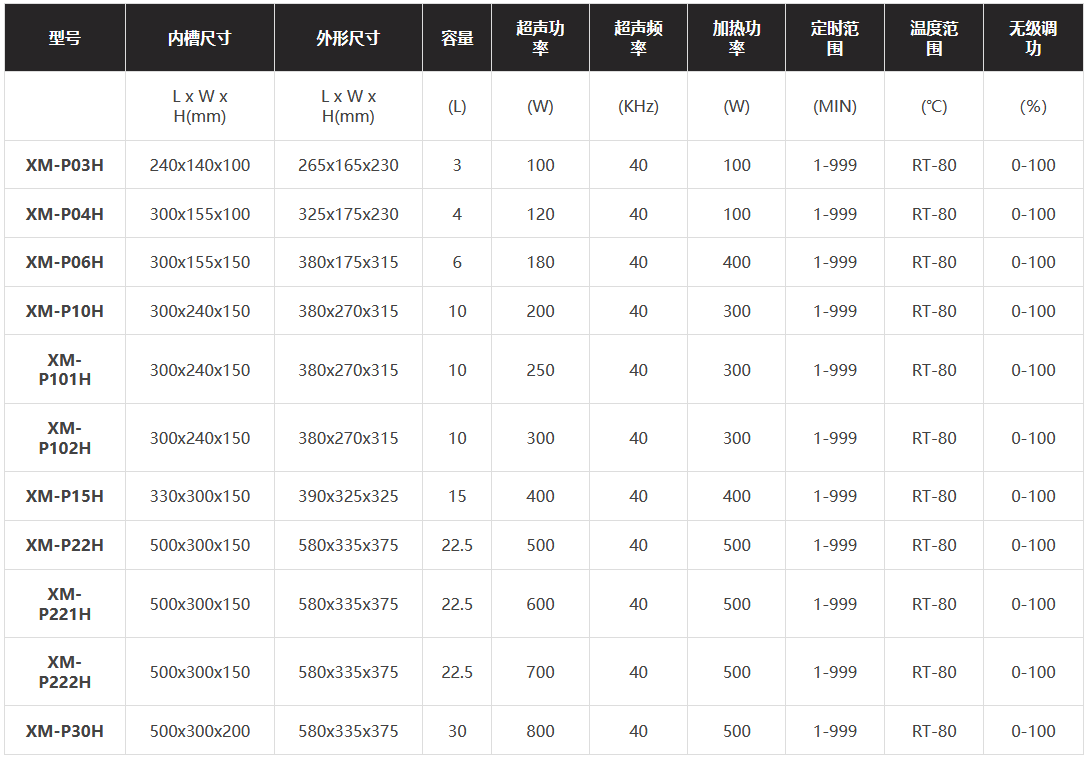
Task: Click the 型号 column header
Action: [65, 38]
